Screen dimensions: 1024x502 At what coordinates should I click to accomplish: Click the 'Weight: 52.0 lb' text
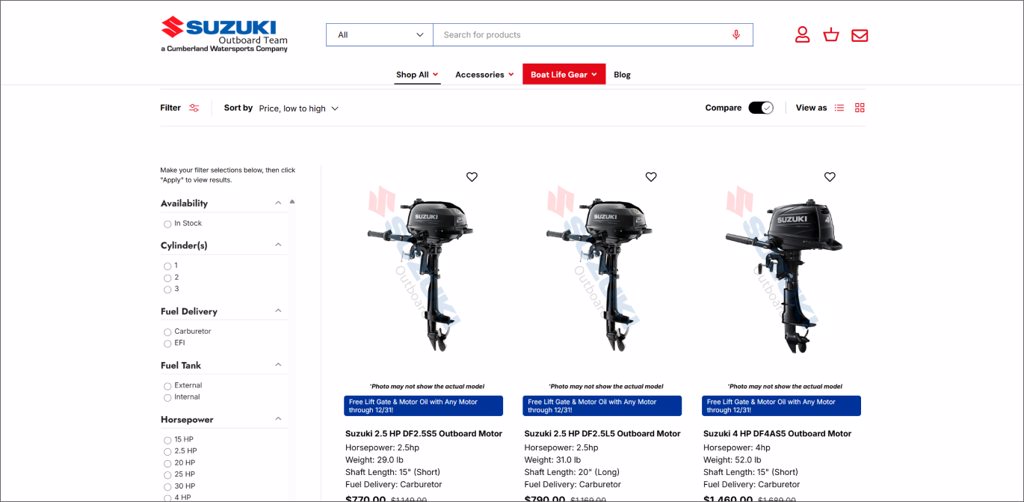tap(732, 460)
